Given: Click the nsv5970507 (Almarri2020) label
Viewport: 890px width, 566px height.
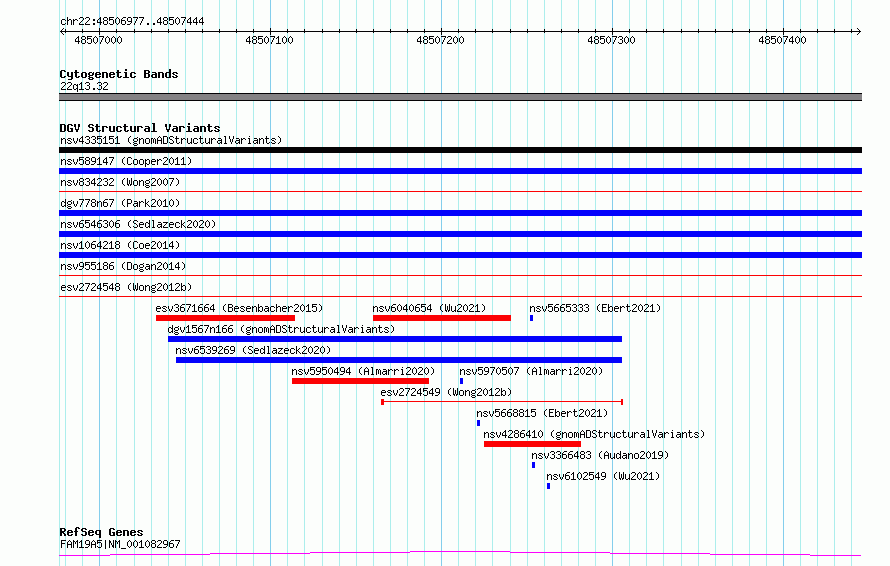Looking at the screenshot, I should (x=531, y=371).
